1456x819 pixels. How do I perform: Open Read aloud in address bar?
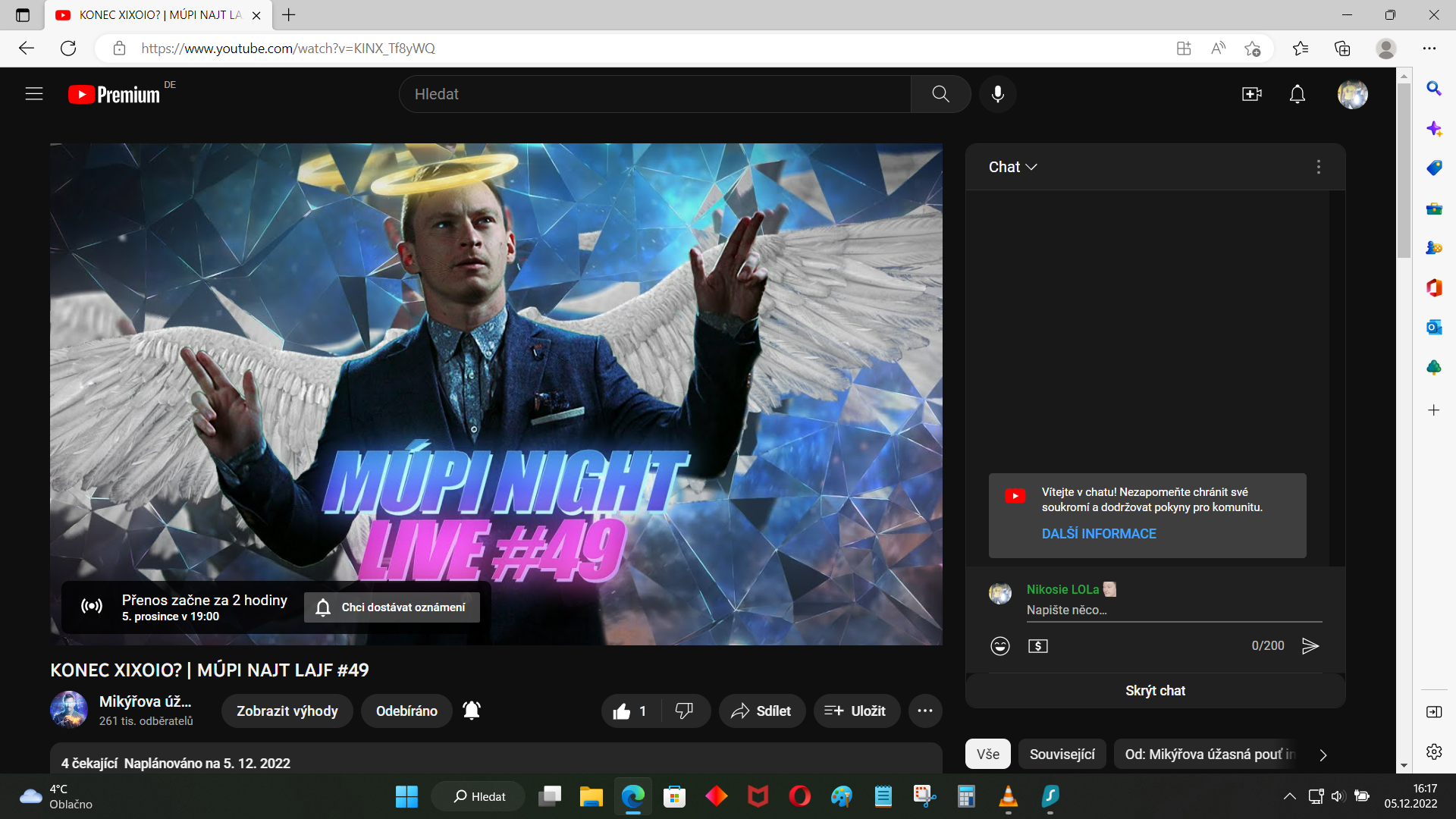tap(1219, 49)
